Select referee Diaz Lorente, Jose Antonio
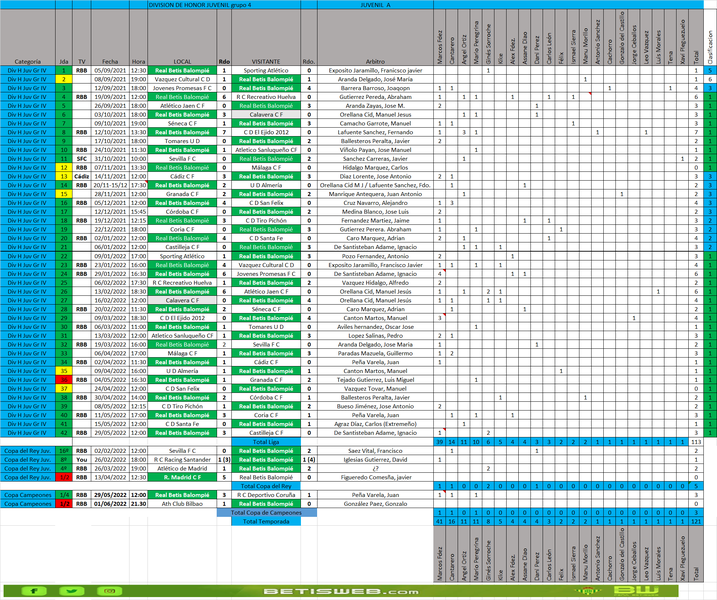This screenshot has width=717, height=600. point(375,177)
